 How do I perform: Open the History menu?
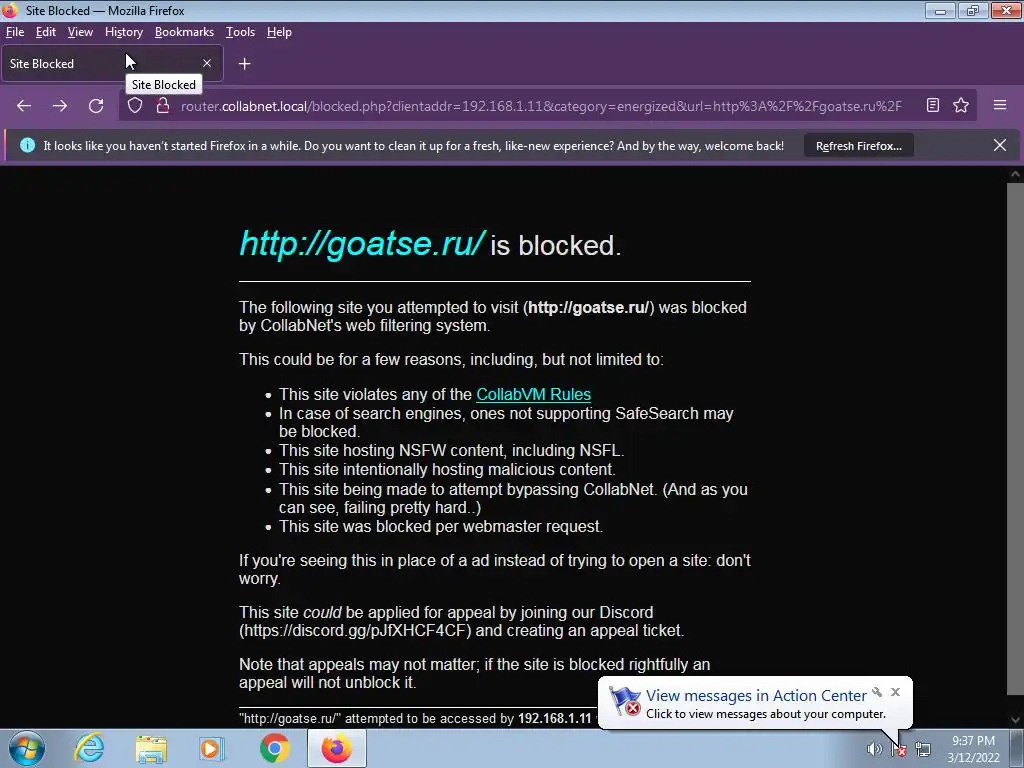click(x=123, y=32)
